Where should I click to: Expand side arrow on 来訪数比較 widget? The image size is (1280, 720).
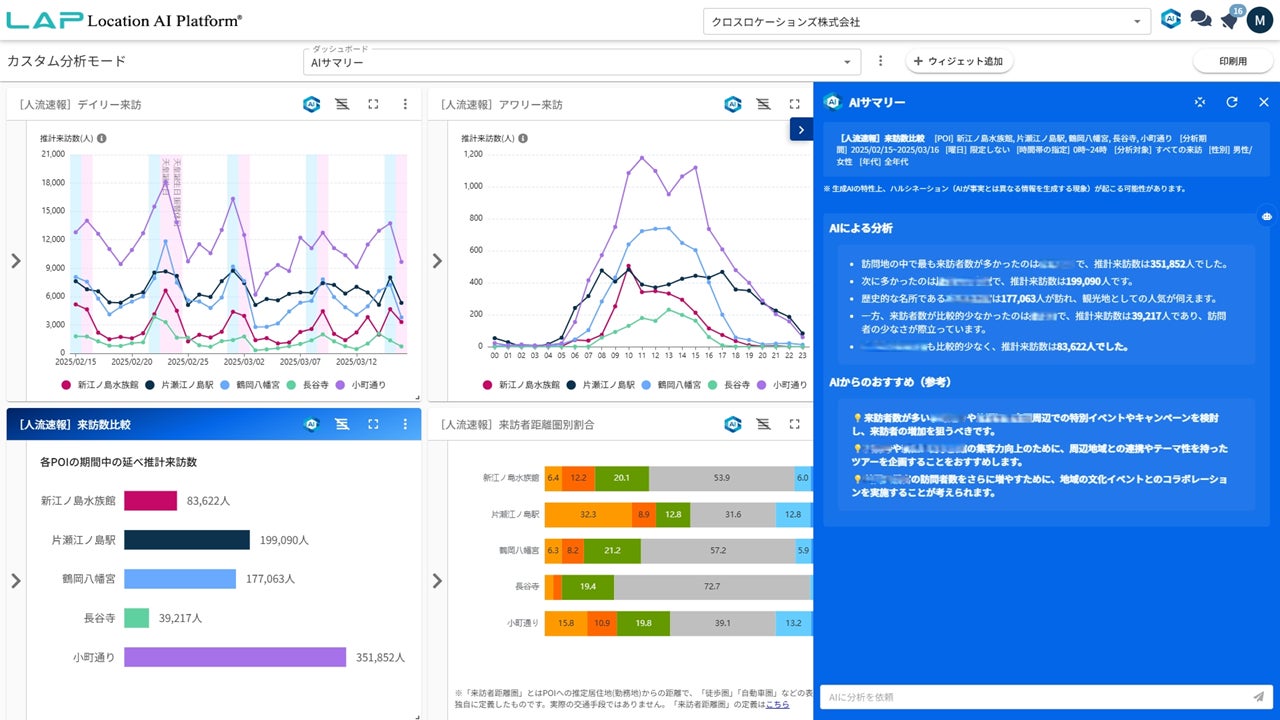click(x=15, y=581)
